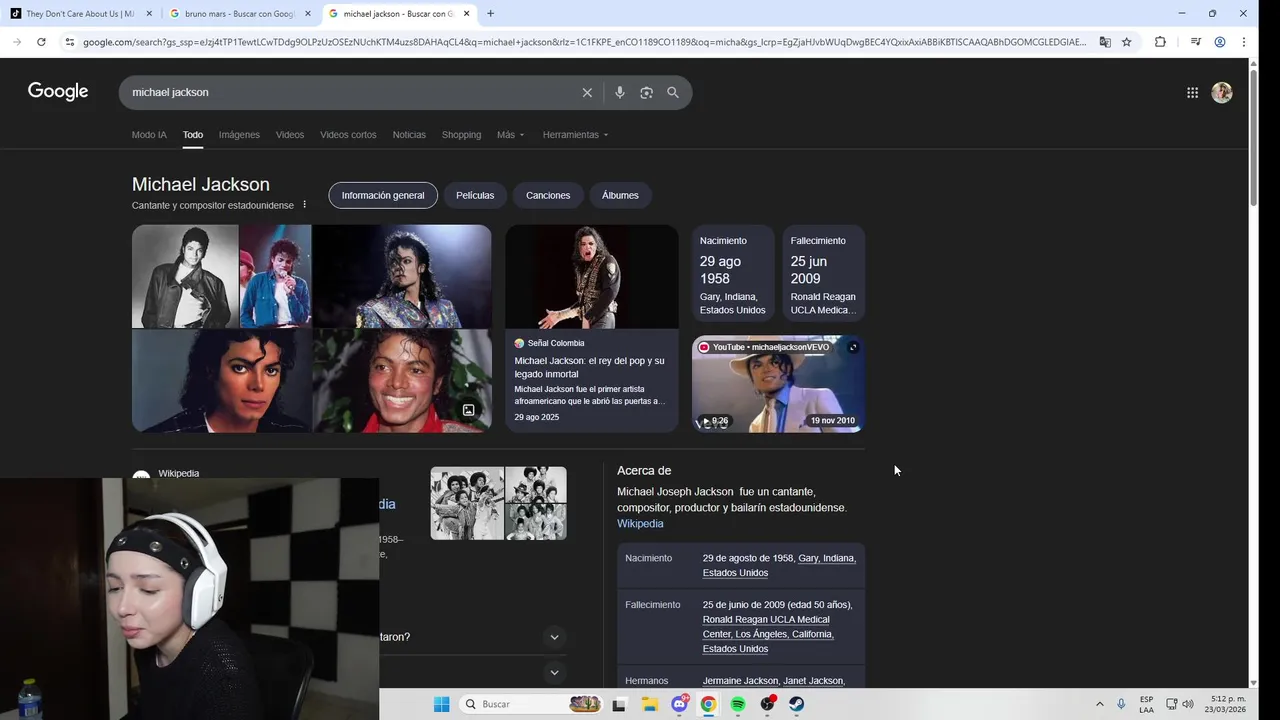This screenshot has width=1280, height=720.
Task: Show hidden system tray icons
Action: pyautogui.click(x=1100, y=704)
